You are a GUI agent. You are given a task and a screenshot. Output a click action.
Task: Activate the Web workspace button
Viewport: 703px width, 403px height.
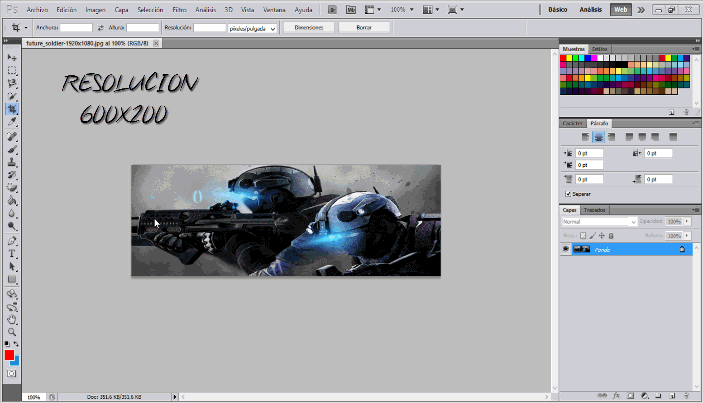[x=621, y=9]
